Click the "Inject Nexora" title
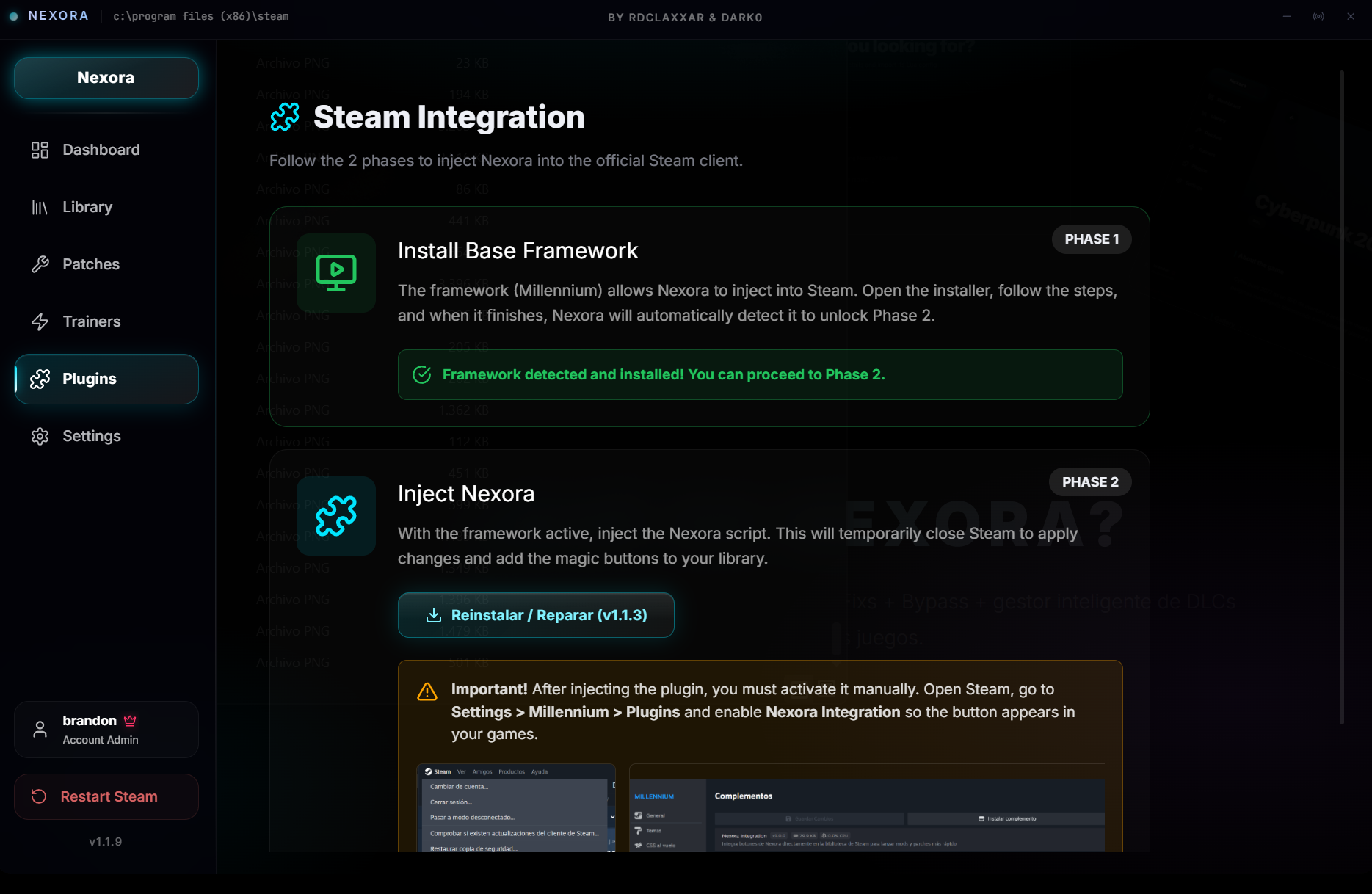The width and height of the screenshot is (1372, 894). pos(466,494)
